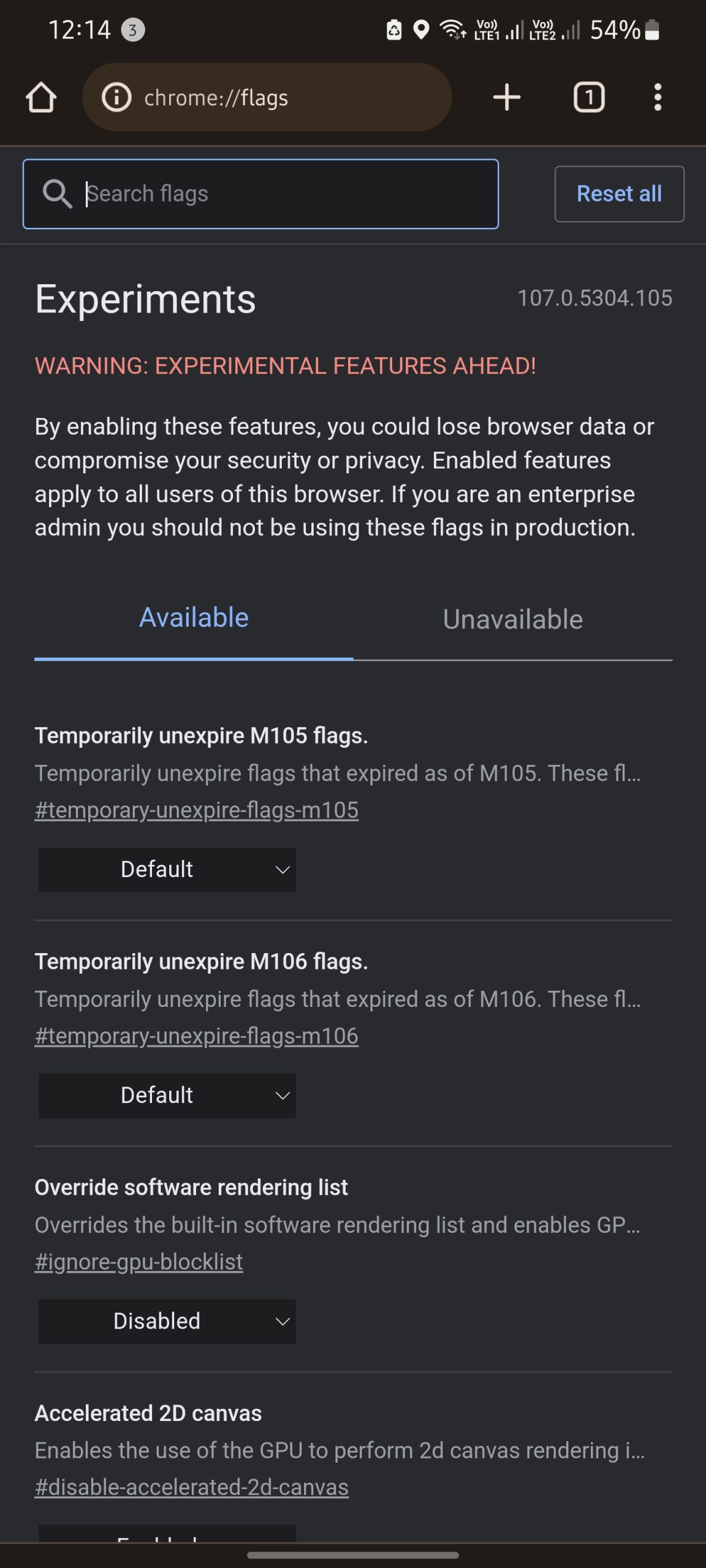Tap the notification count badge near clock

coord(132,29)
